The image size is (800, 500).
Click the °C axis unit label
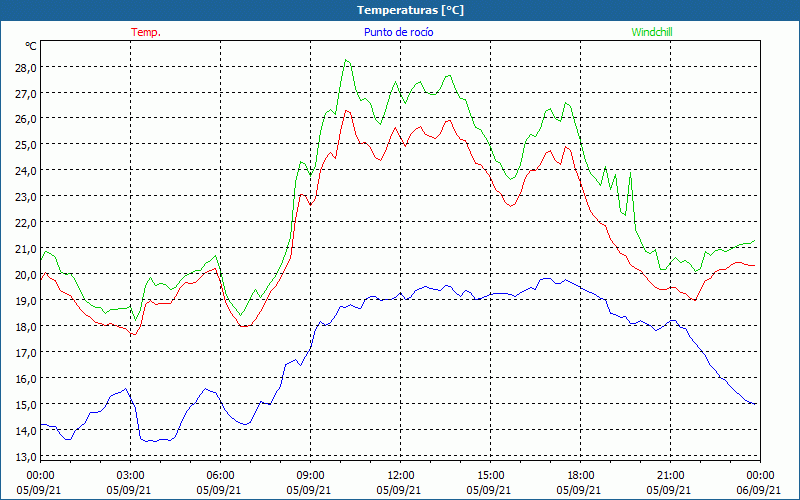(x=31, y=46)
